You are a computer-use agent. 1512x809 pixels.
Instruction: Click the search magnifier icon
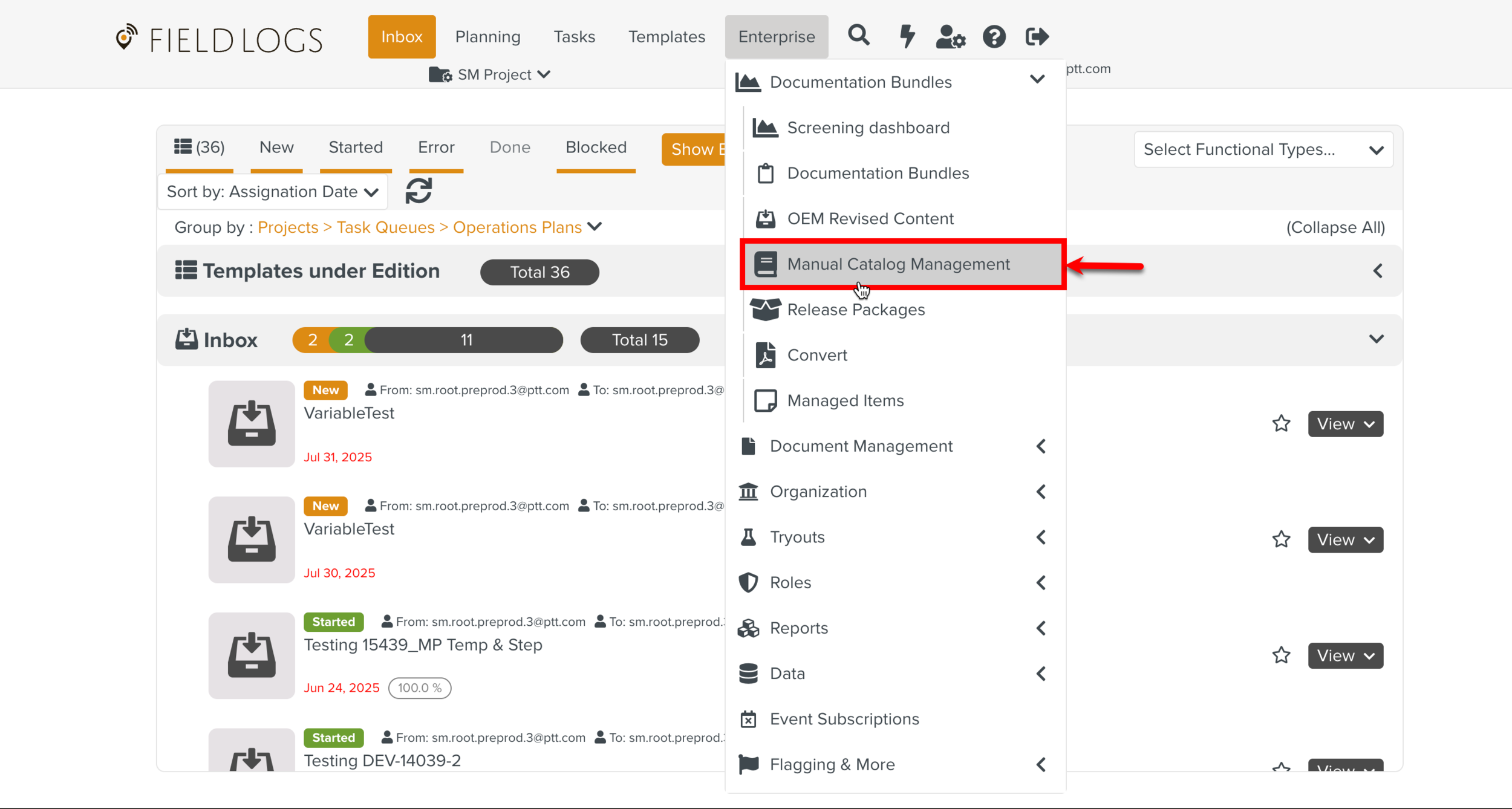858,36
